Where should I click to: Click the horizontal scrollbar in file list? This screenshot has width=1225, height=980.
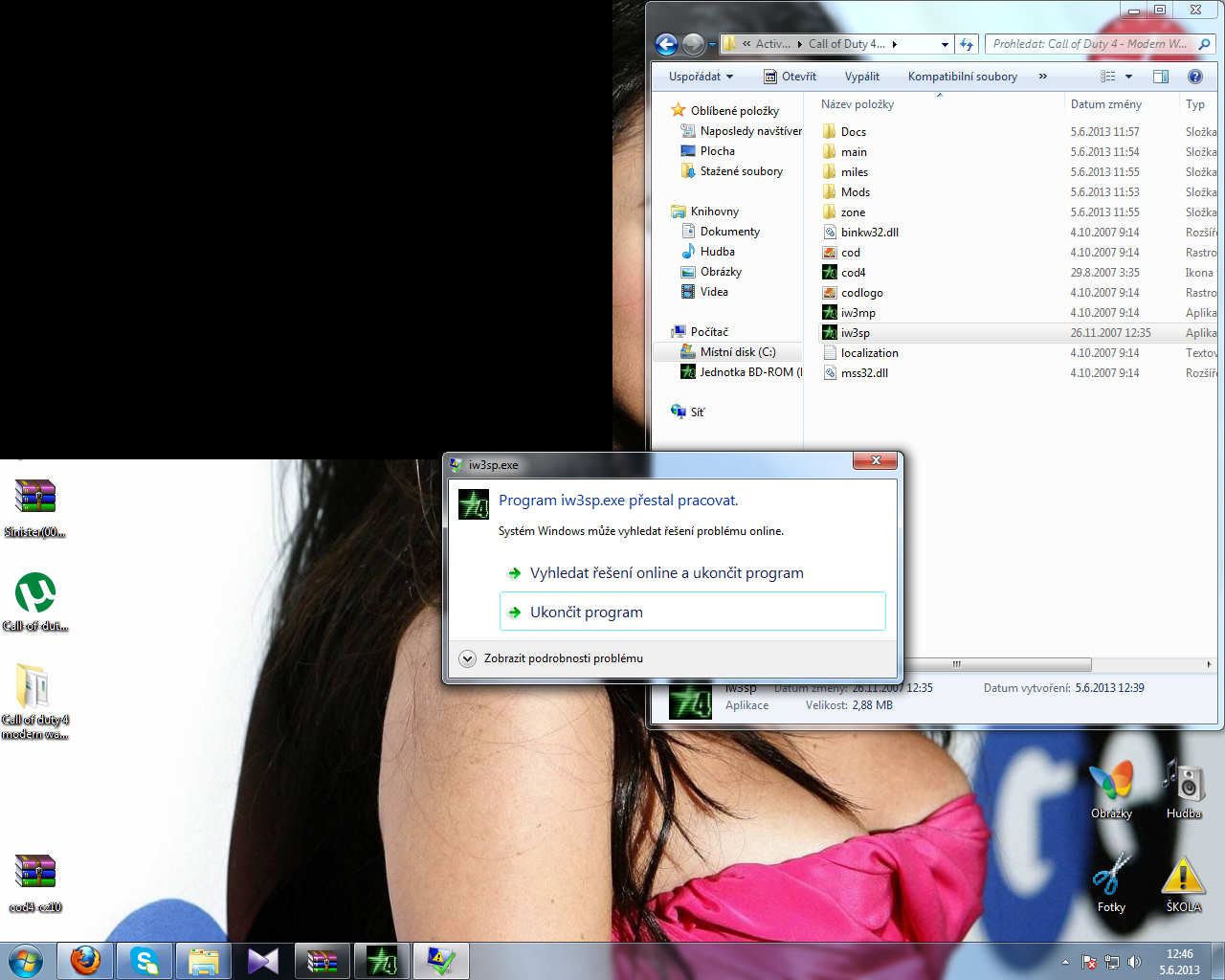point(995,664)
